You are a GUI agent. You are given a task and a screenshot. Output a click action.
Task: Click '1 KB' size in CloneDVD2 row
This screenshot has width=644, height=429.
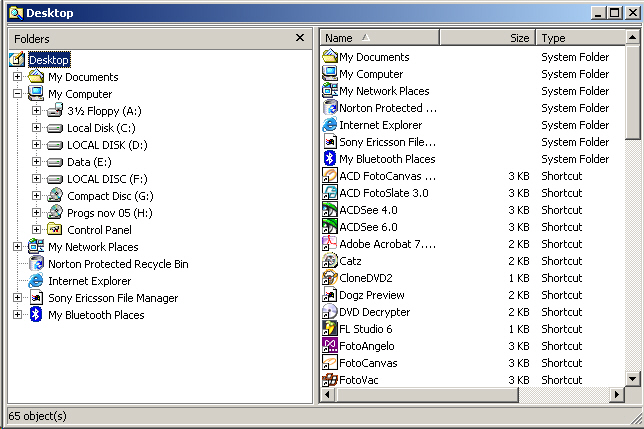(519, 278)
